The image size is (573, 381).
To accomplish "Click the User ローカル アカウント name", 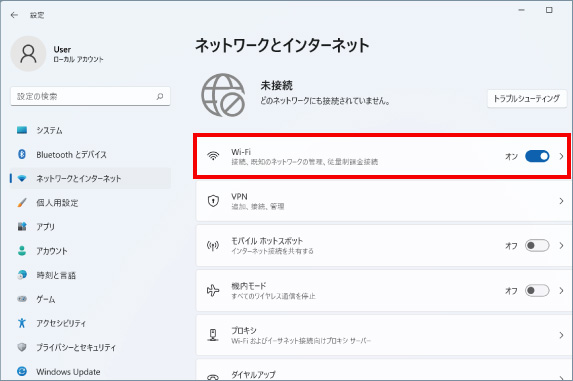I will [x=78, y=54].
